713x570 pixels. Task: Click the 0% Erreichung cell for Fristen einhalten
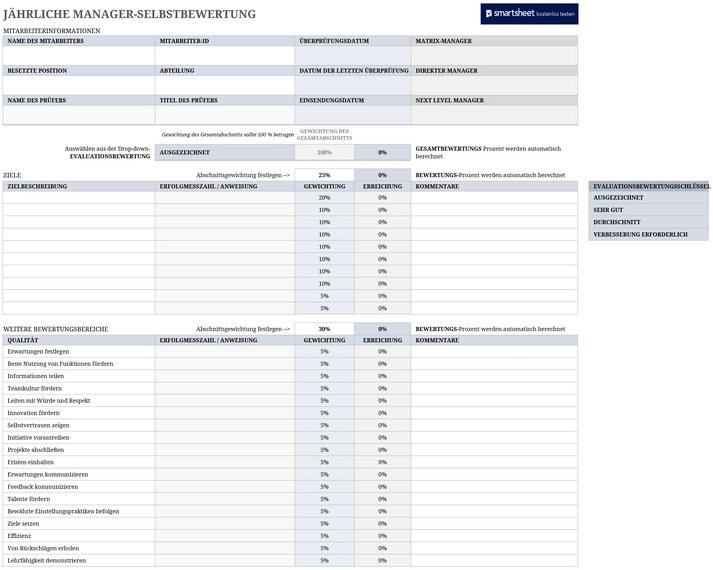[382, 462]
